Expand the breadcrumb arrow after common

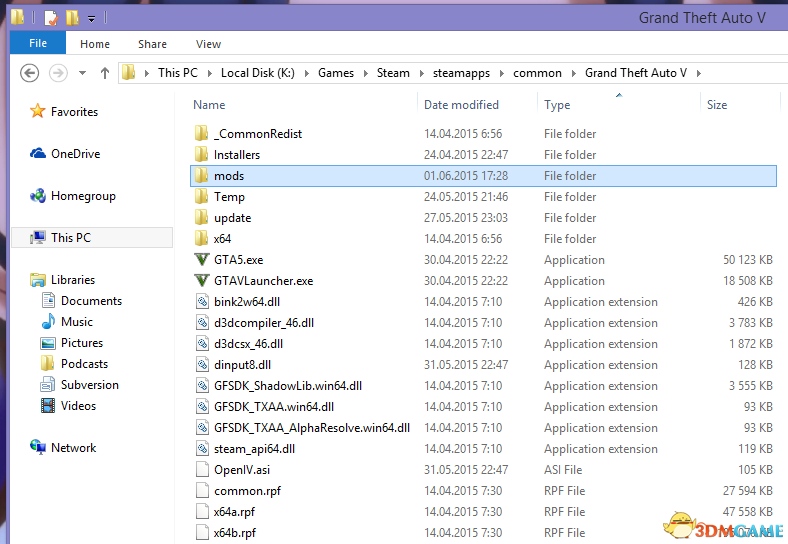(x=573, y=73)
